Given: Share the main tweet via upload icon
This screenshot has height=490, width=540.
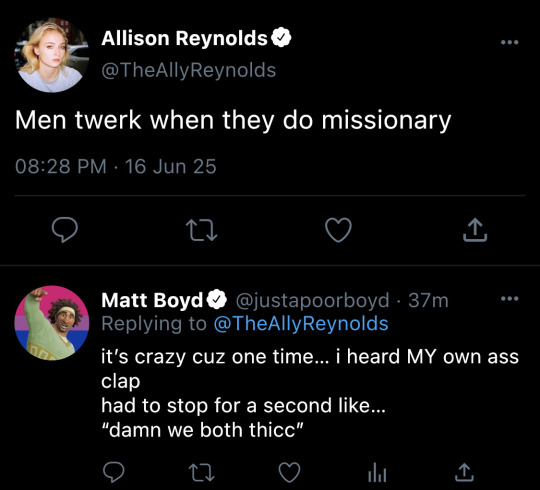Looking at the screenshot, I should coord(475,230).
